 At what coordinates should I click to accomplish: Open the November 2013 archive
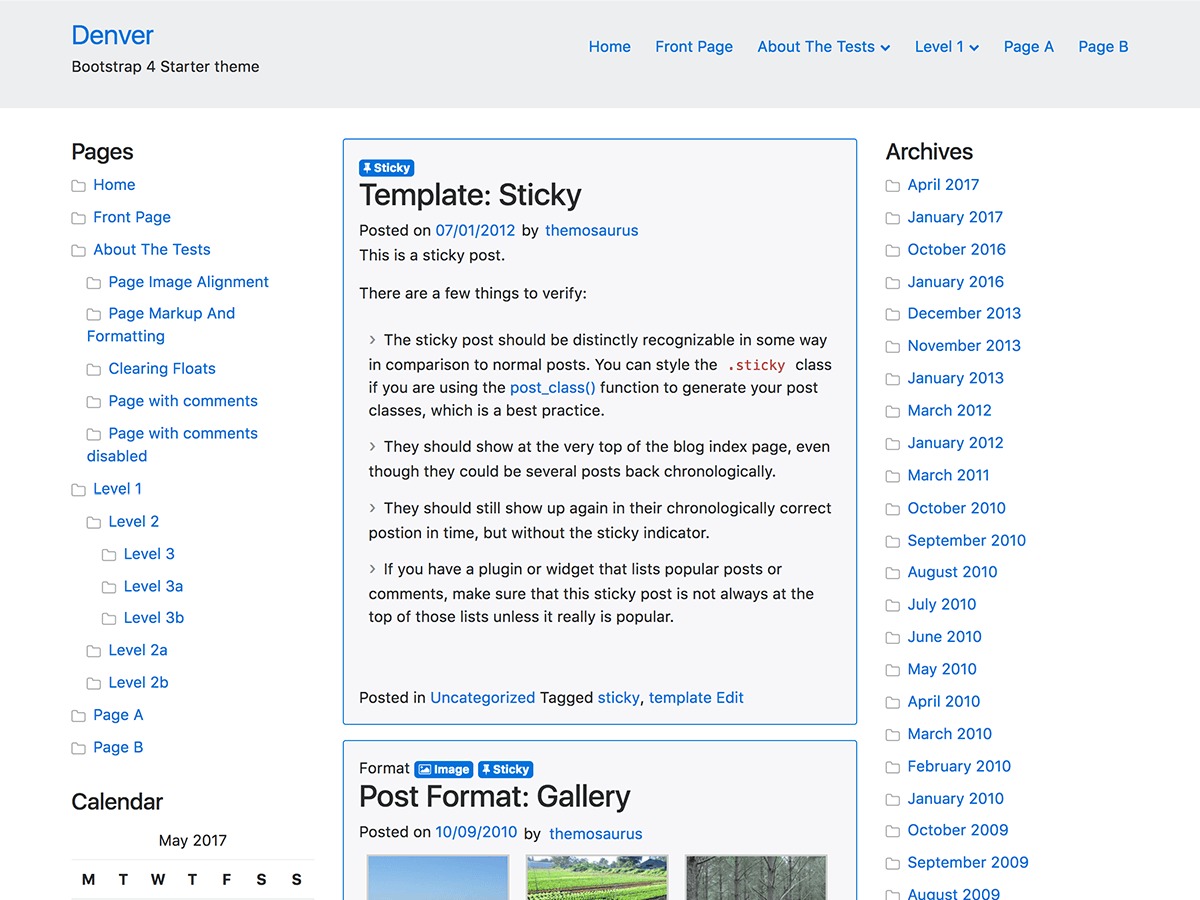pos(964,346)
